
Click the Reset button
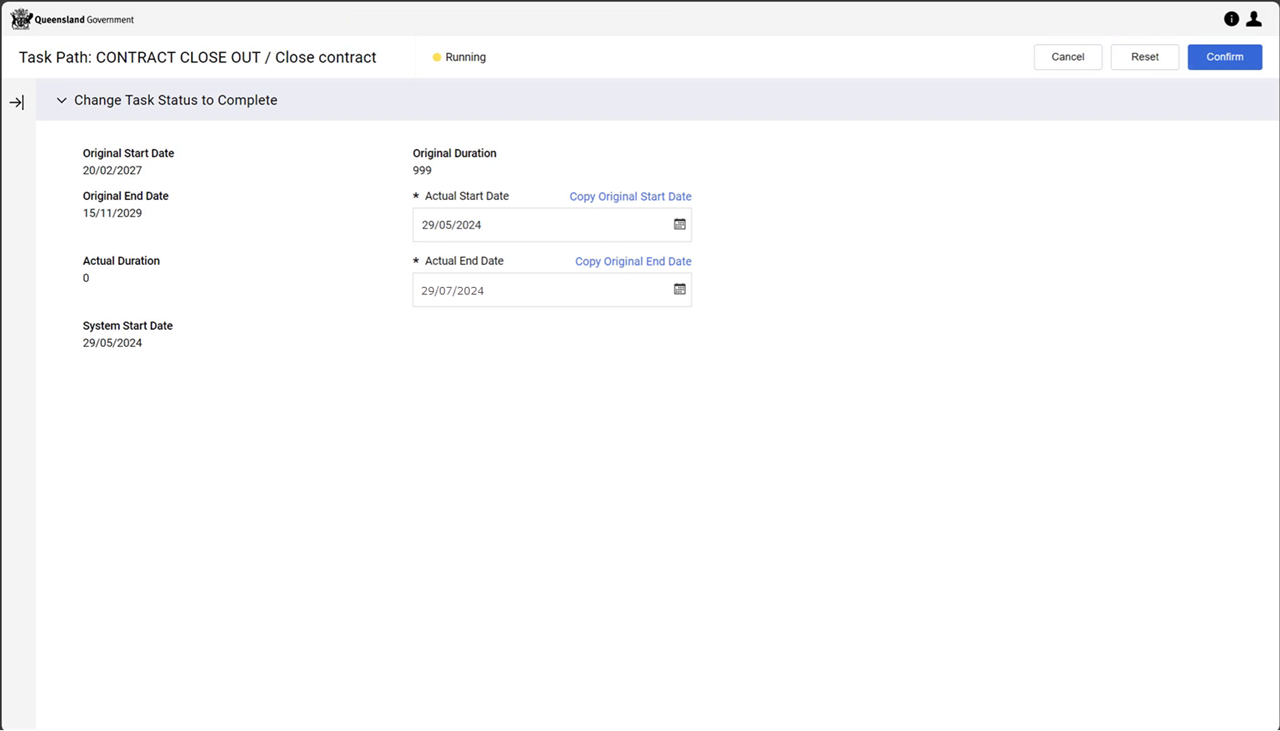(1145, 57)
